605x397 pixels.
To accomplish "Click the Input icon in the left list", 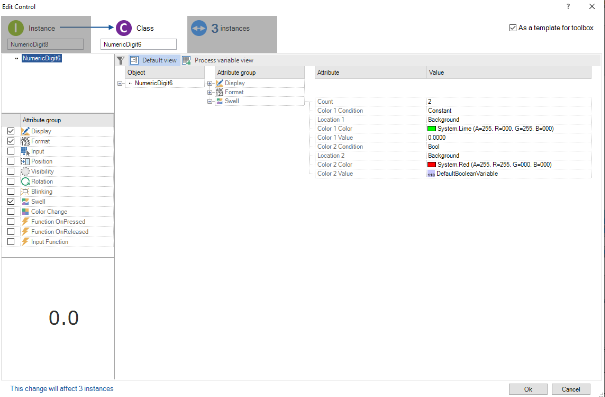I will 25,151.
